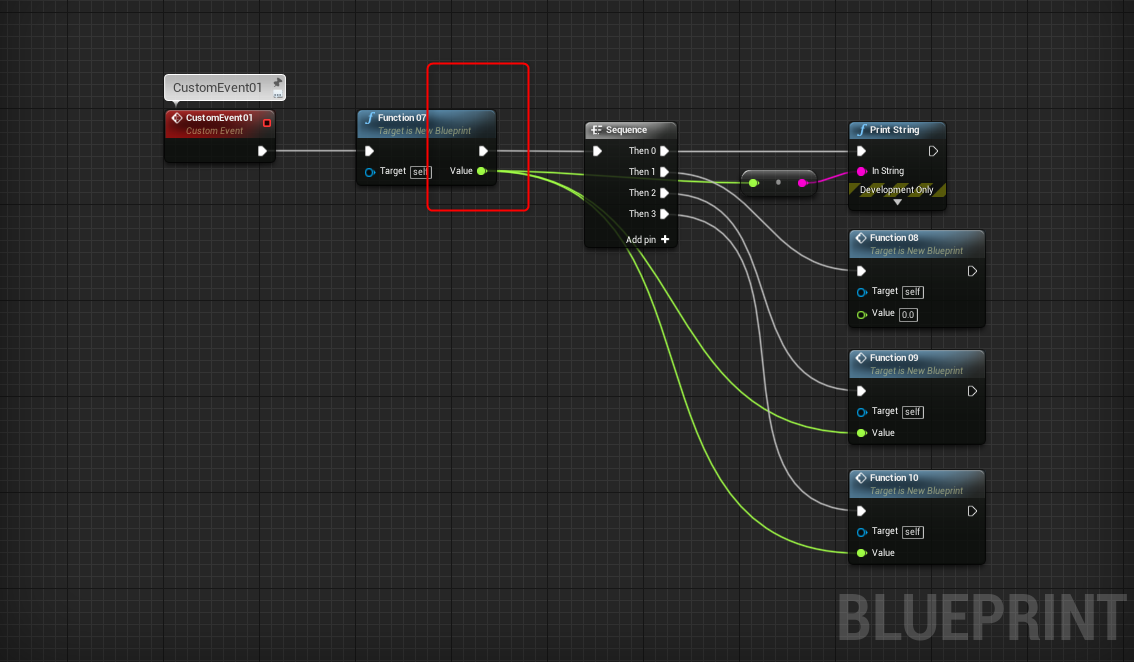The width and height of the screenshot is (1134, 662).
Task: Click Function 08 Target pin
Action: [x=861, y=292]
